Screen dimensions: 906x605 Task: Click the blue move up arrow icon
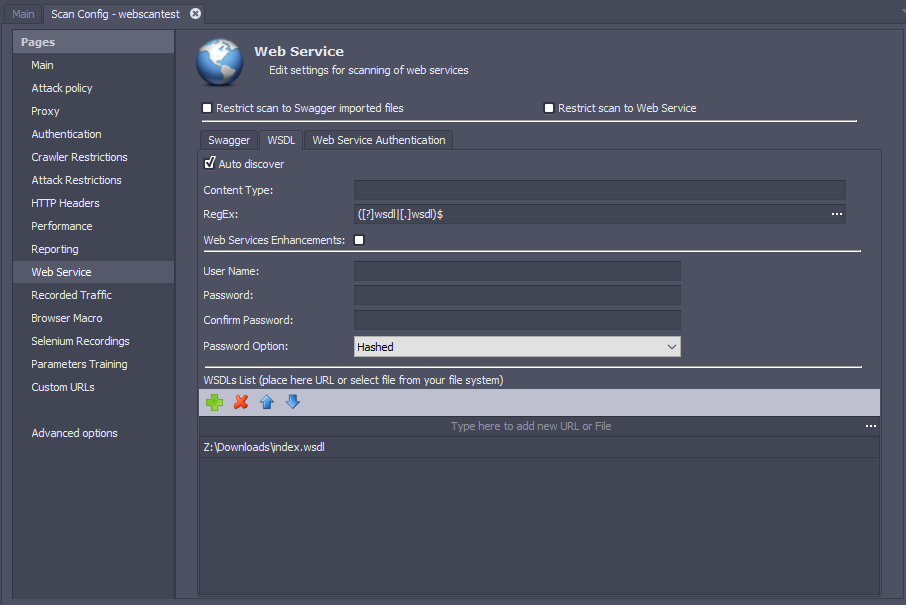pyautogui.click(x=266, y=402)
